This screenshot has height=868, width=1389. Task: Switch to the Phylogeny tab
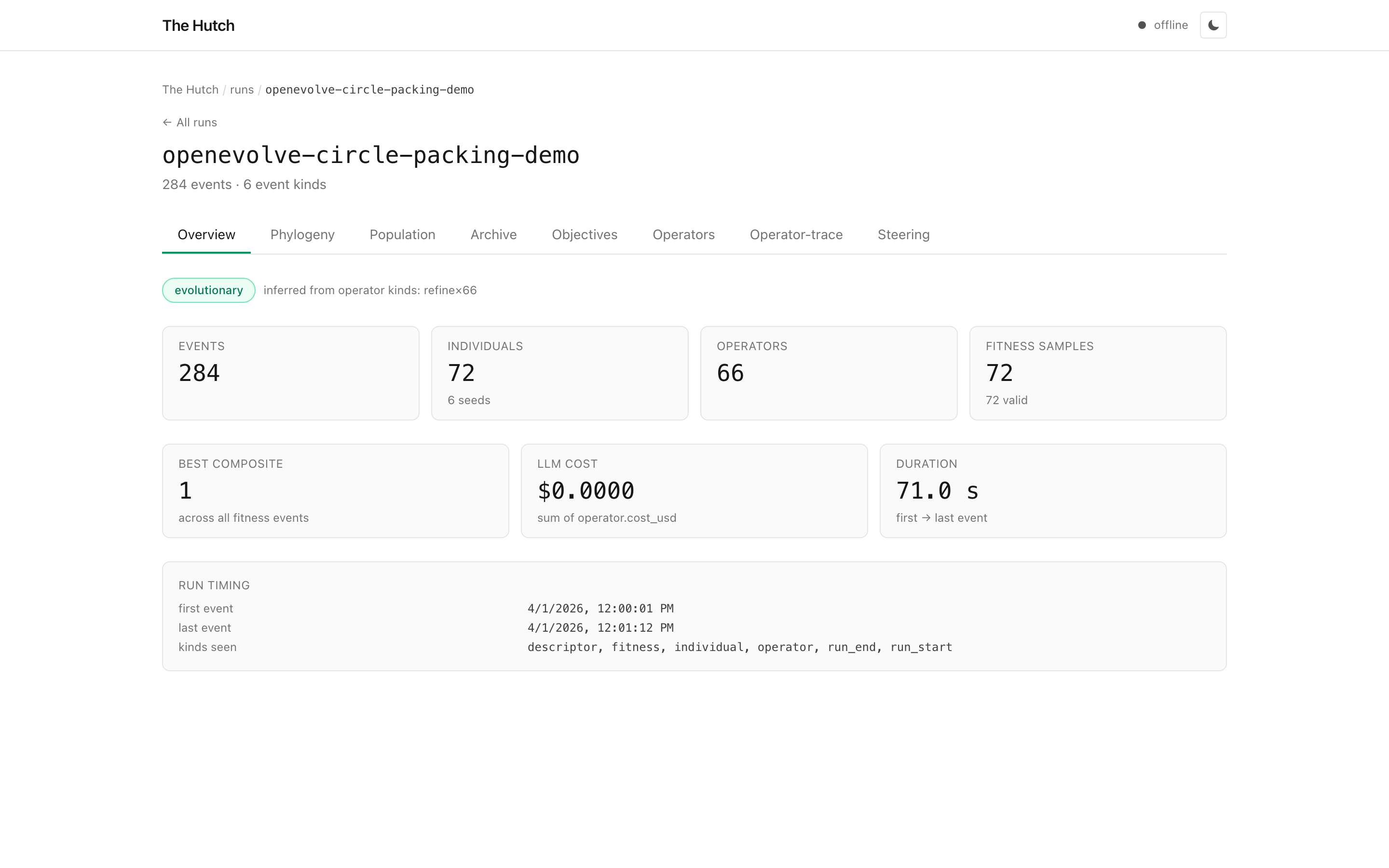pyautogui.click(x=302, y=235)
